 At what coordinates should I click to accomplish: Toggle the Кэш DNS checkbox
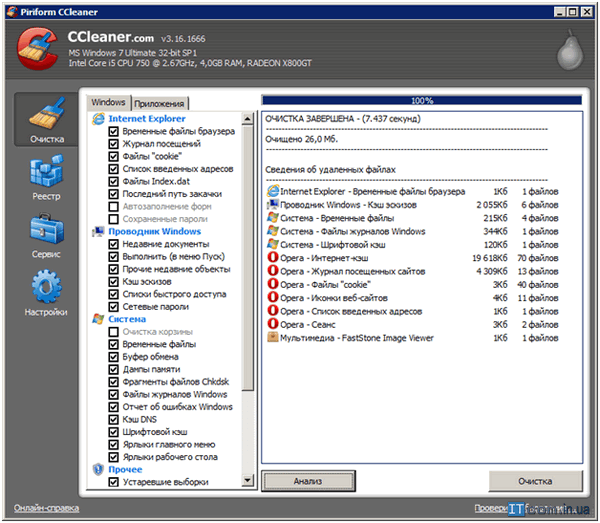click(x=114, y=419)
